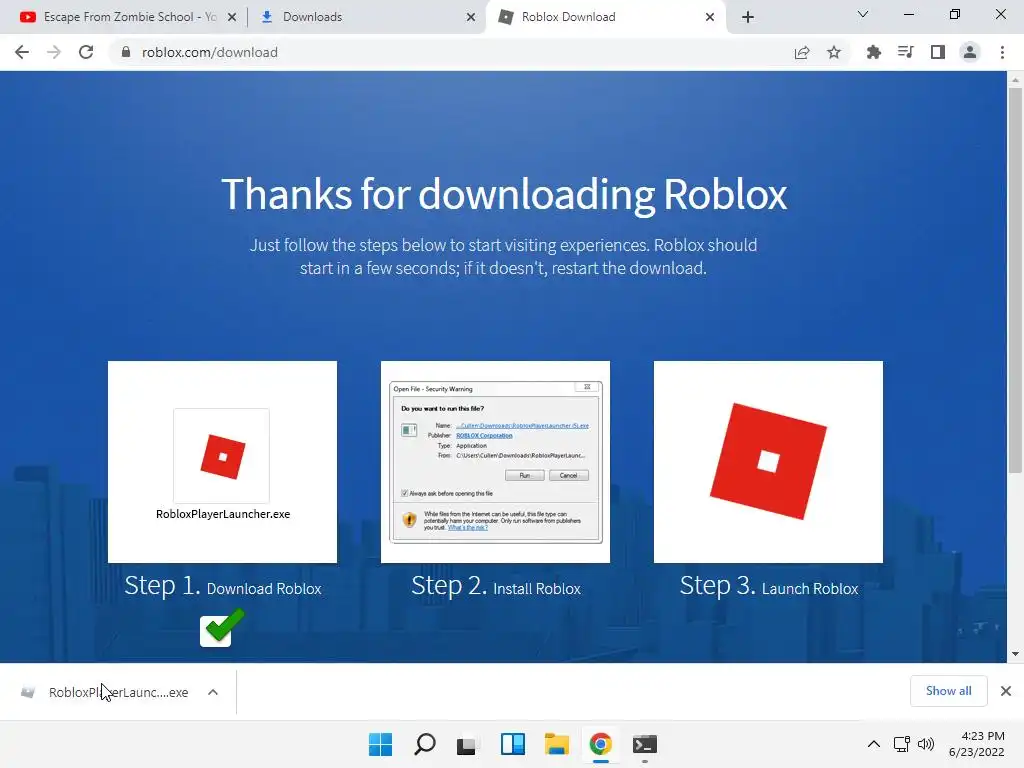
Task: Show hidden system tray icons
Action: coord(874,744)
